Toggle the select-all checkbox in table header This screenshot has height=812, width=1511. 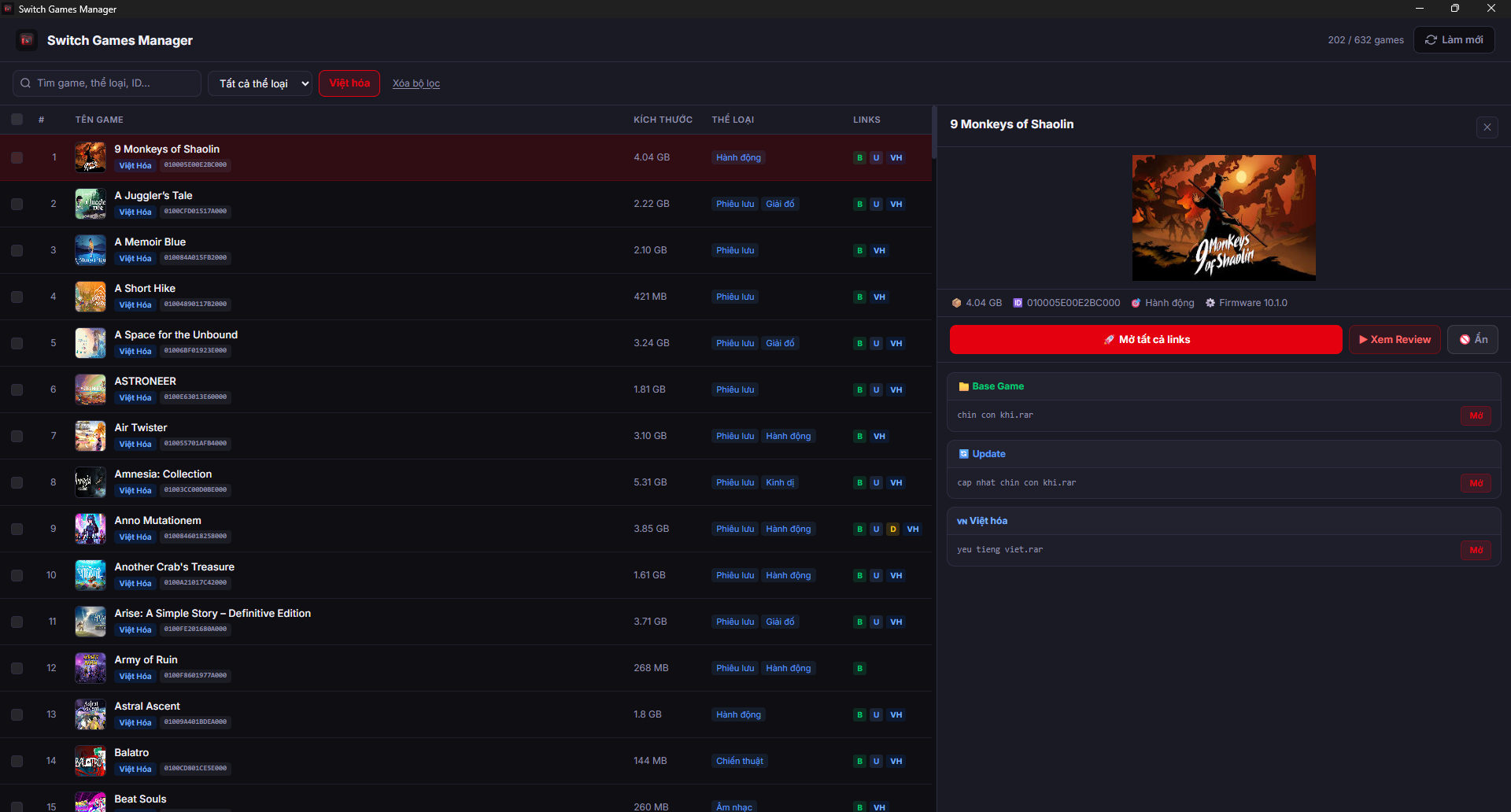point(17,120)
